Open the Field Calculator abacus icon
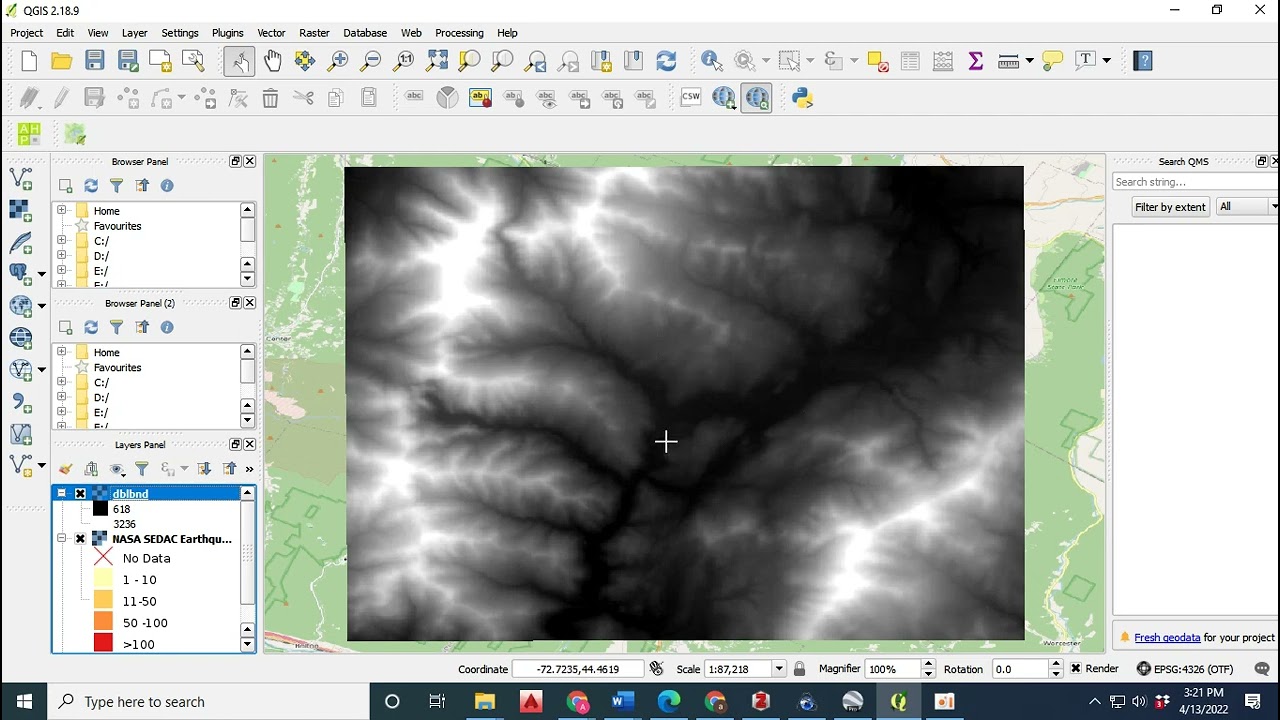1280x720 pixels. pyautogui.click(x=943, y=61)
